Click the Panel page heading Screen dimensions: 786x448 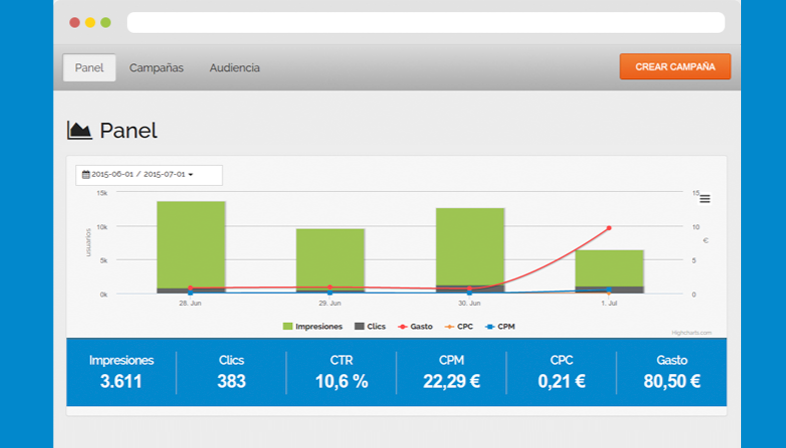pos(128,131)
